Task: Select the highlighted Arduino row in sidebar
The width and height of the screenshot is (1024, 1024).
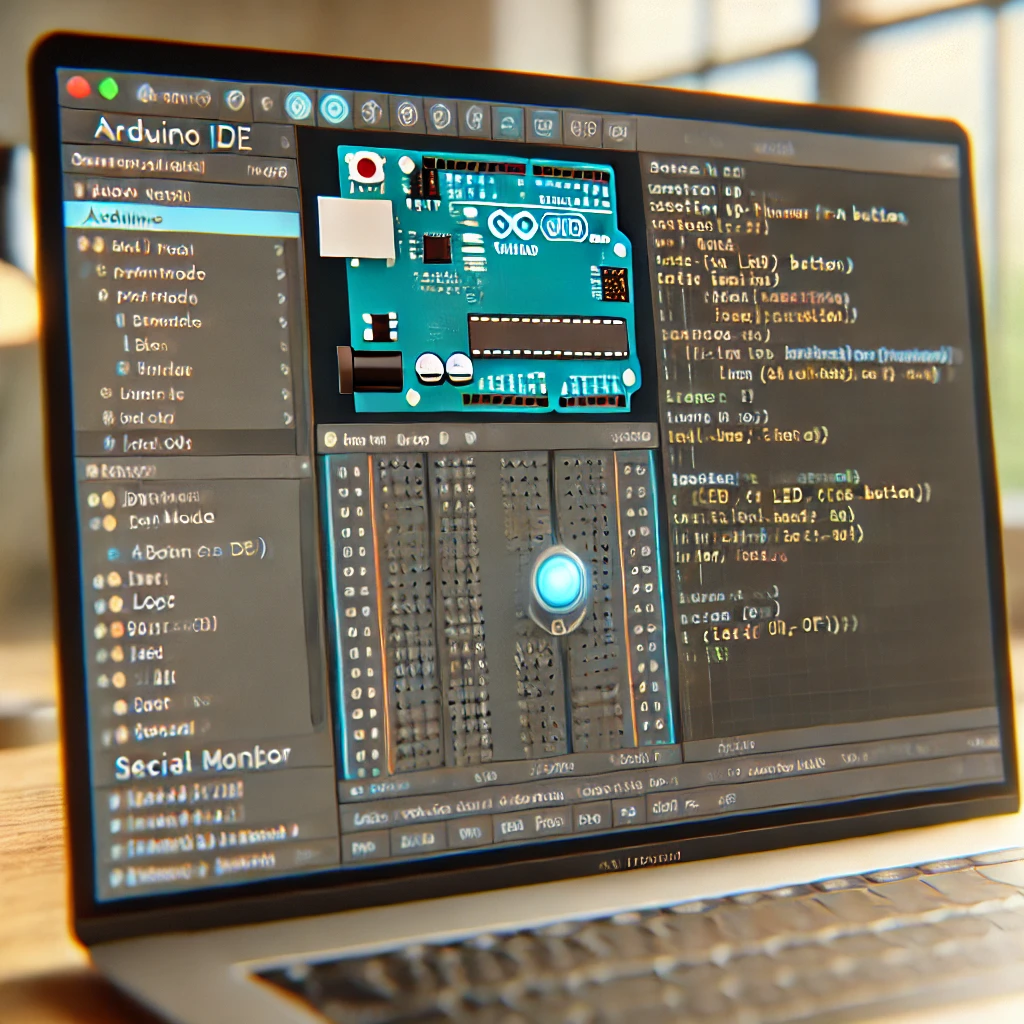Action: [182, 219]
